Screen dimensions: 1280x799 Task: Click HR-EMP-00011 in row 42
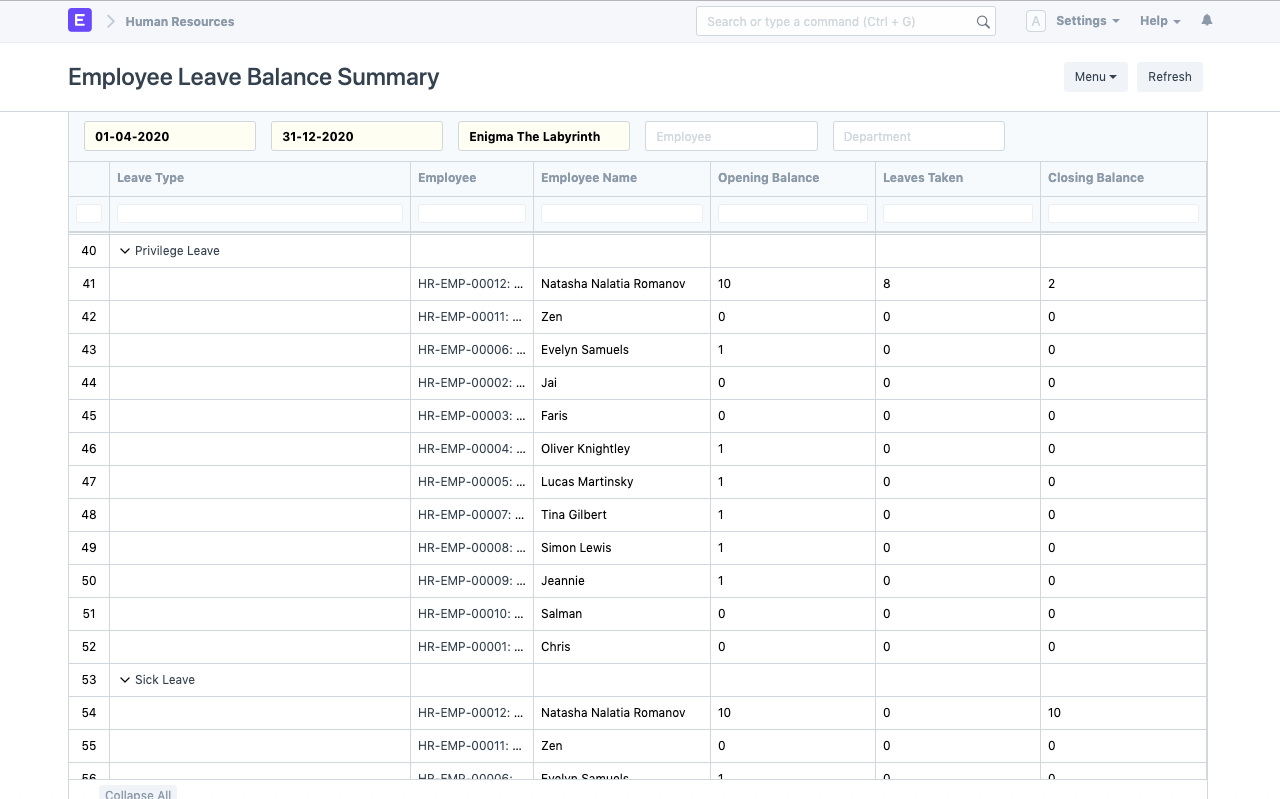tap(472, 317)
